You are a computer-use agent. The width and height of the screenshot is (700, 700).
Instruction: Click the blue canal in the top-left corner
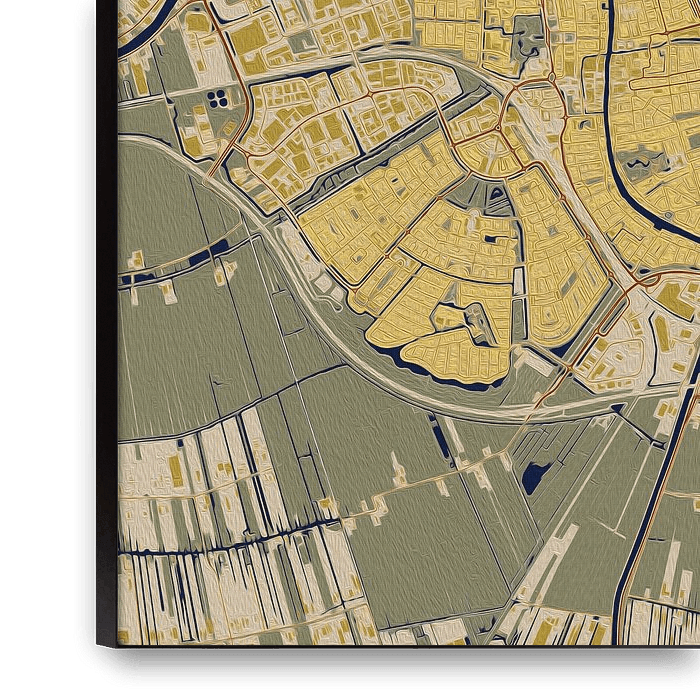coord(135,30)
